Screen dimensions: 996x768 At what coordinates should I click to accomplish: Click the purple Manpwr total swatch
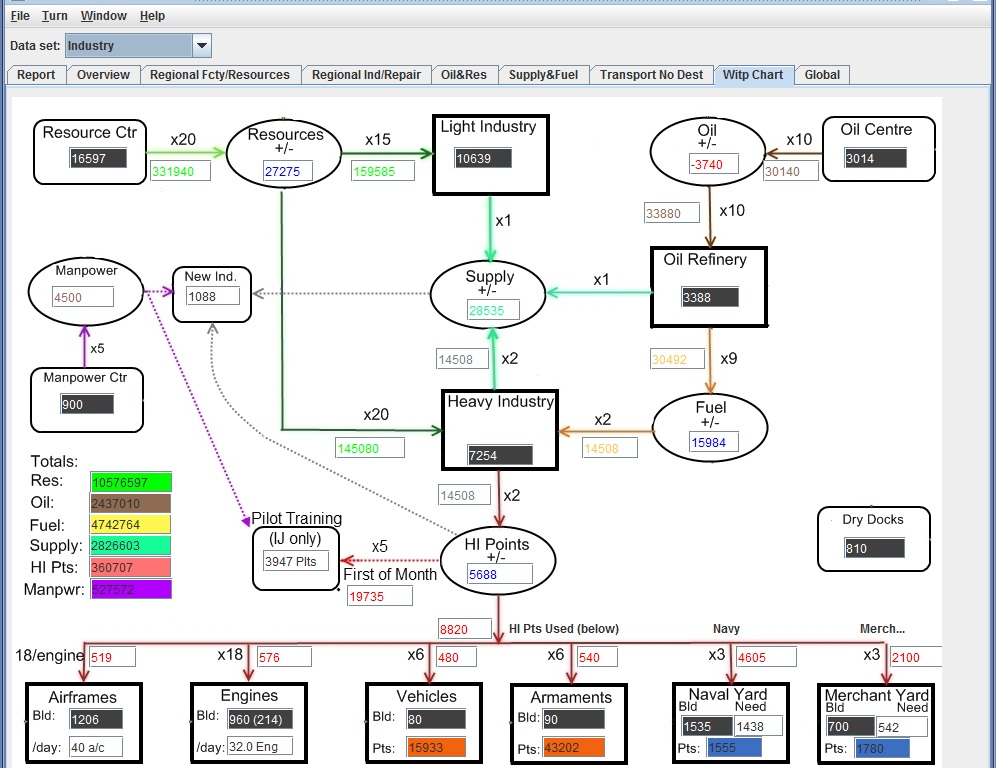(x=131, y=589)
